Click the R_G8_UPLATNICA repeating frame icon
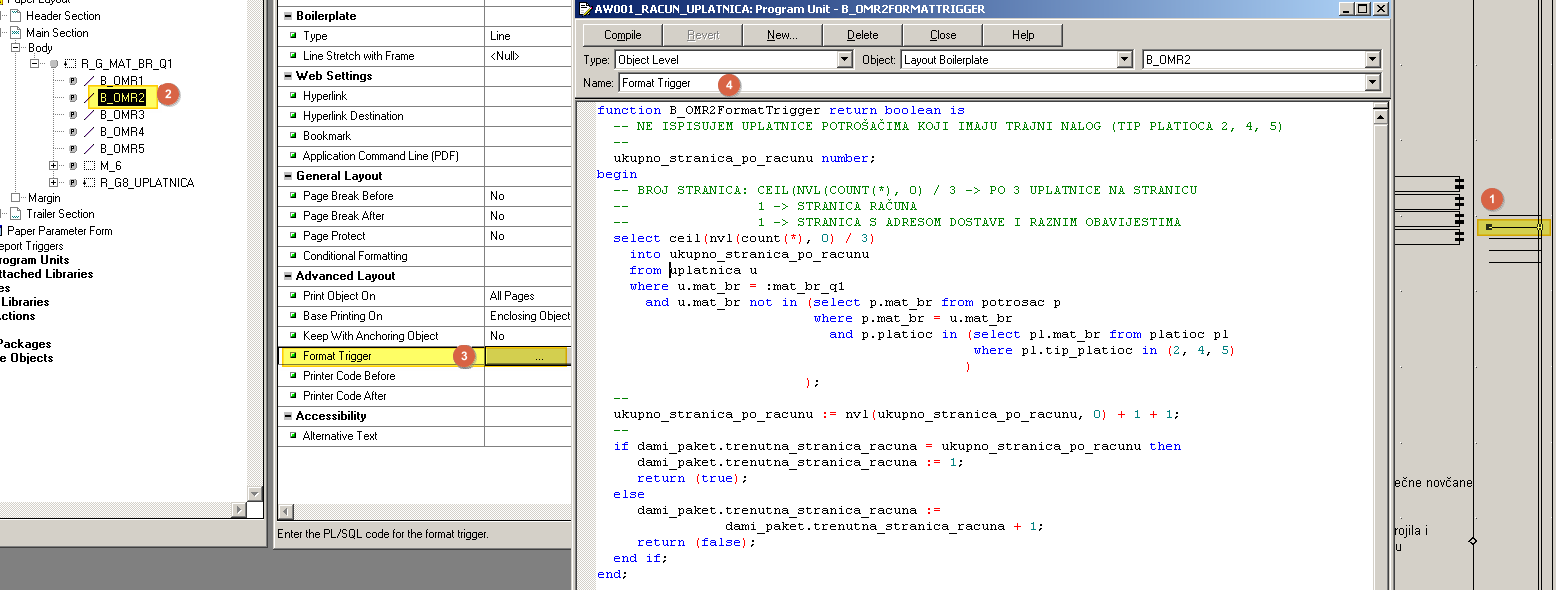This screenshot has width=1556, height=590. pos(89,183)
